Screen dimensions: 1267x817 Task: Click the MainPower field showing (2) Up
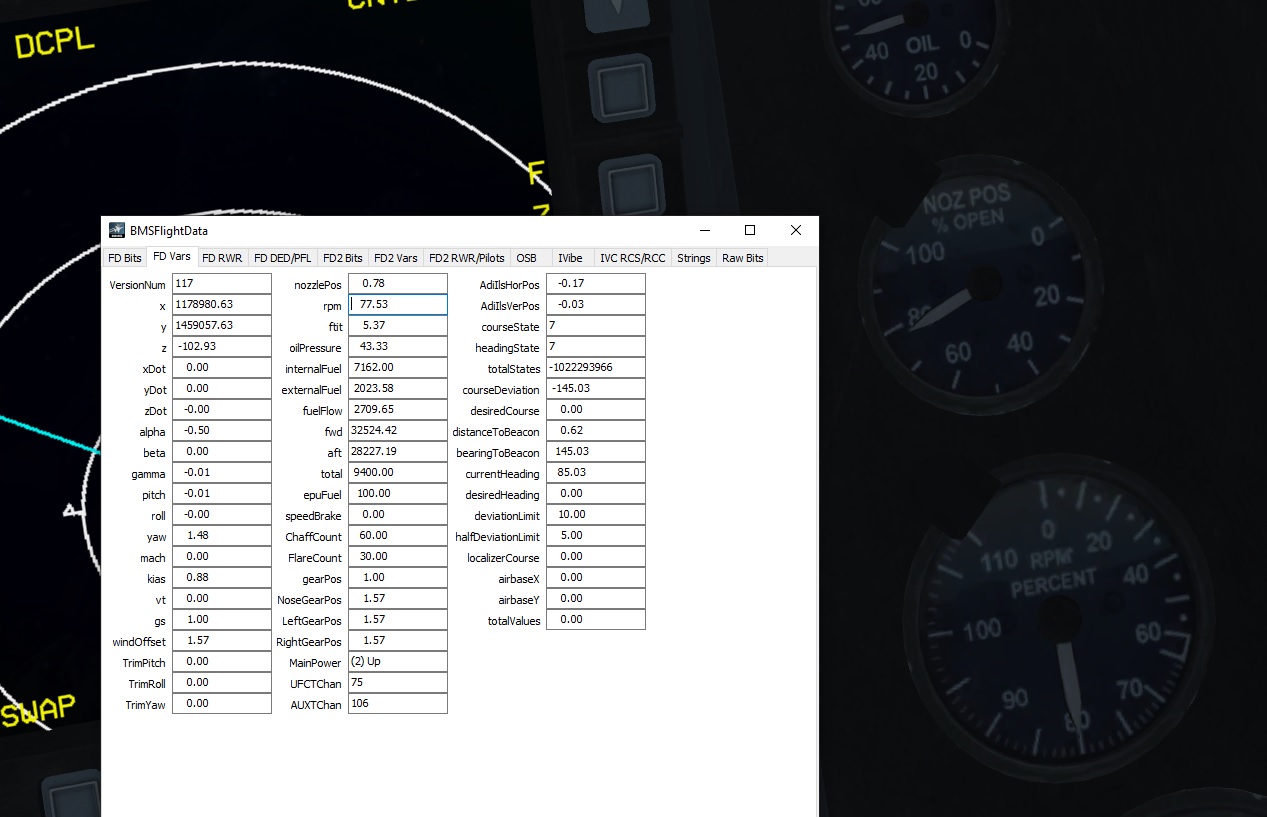coord(398,662)
